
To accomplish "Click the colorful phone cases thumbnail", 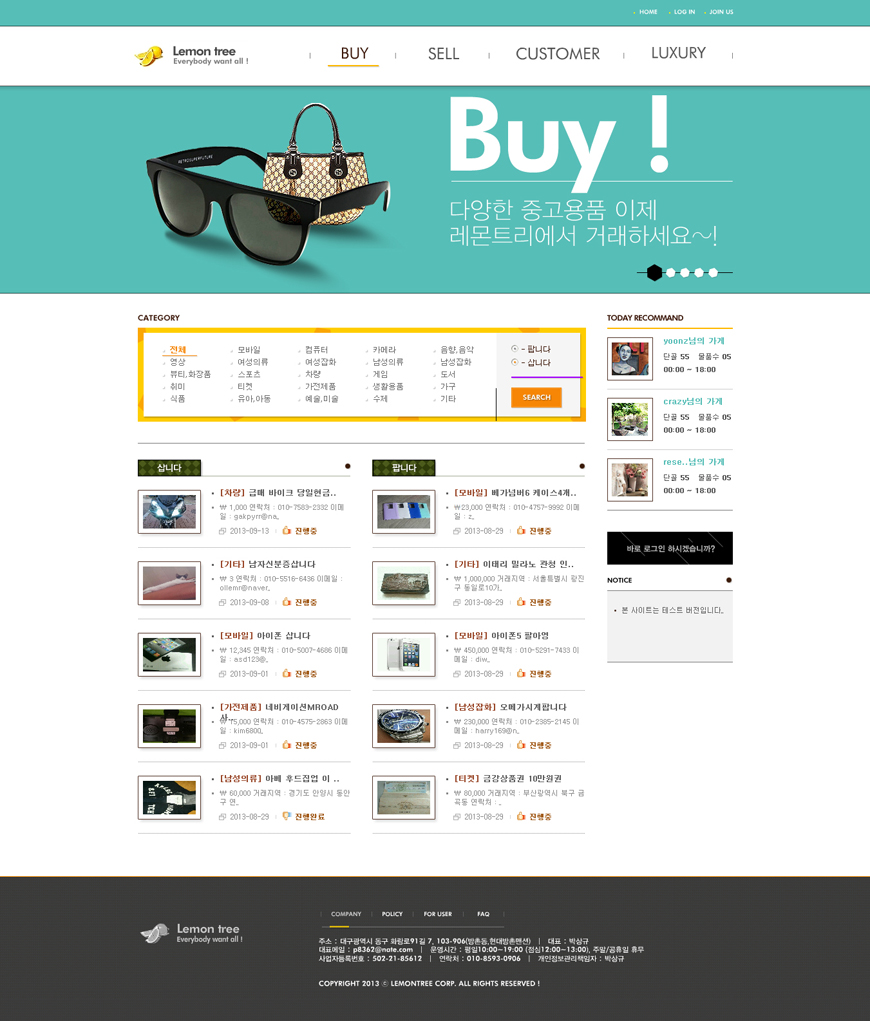I will coord(404,512).
